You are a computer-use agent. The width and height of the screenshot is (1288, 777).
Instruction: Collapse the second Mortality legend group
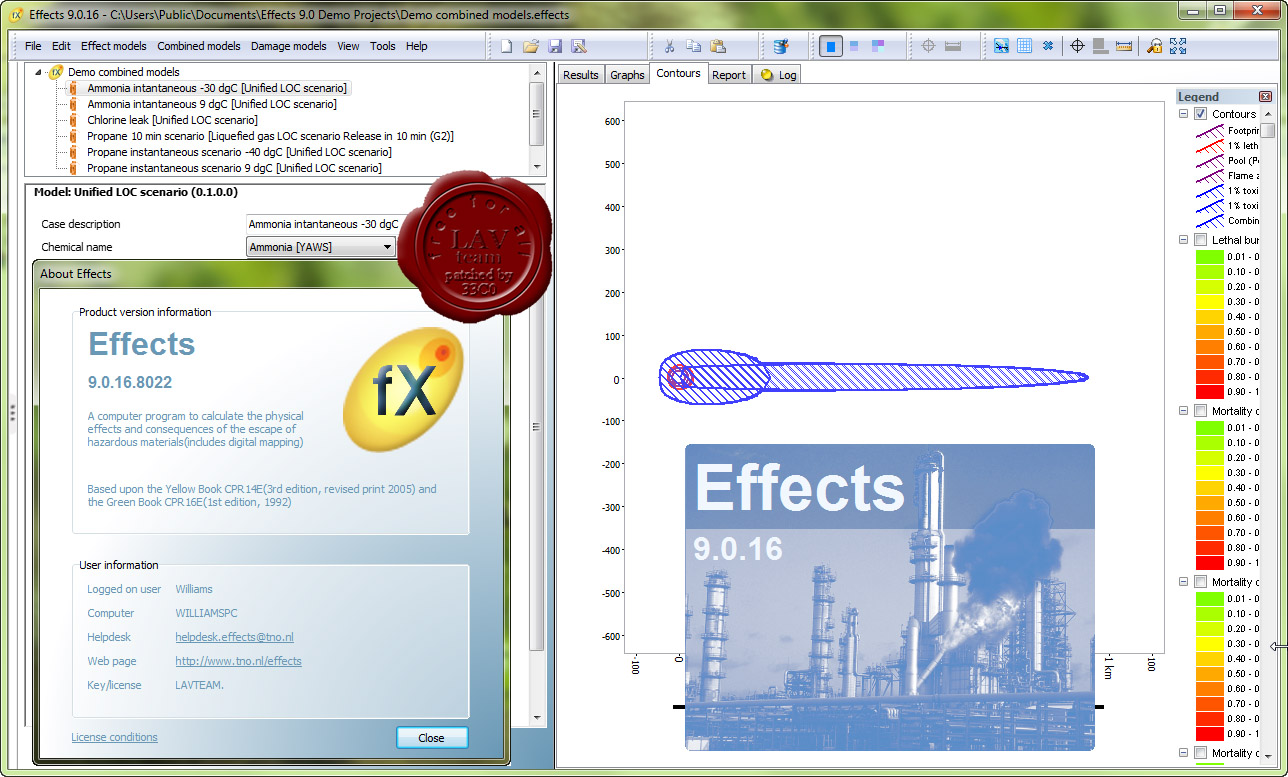[x=1184, y=582]
